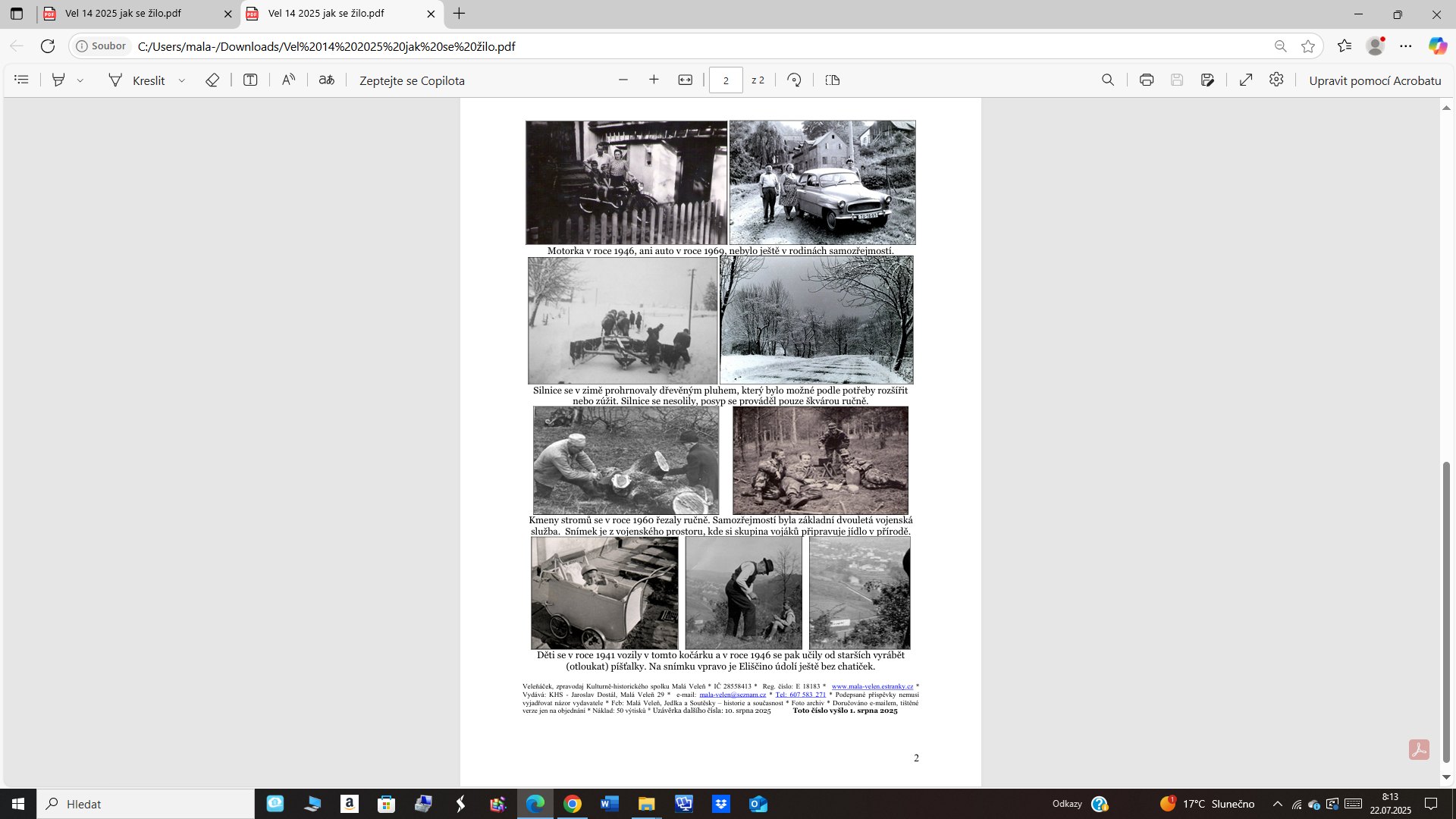Close the second PDF tab
Screen dimensions: 1456x819
click(431, 14)
